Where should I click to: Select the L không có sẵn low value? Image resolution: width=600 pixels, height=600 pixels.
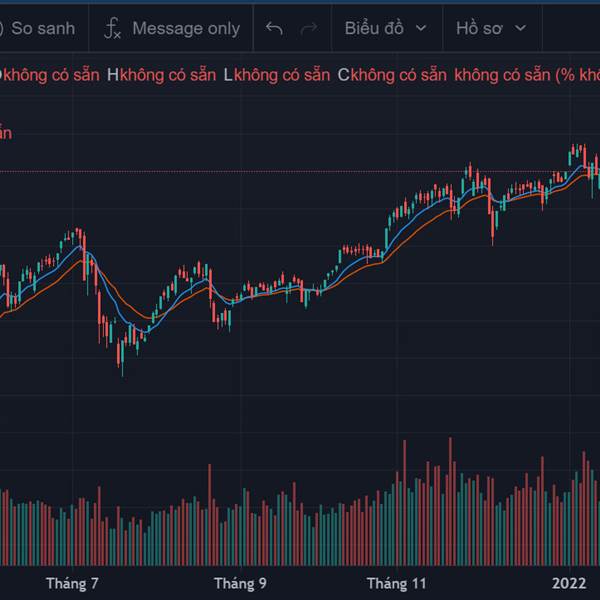click(x=277, y=75)
